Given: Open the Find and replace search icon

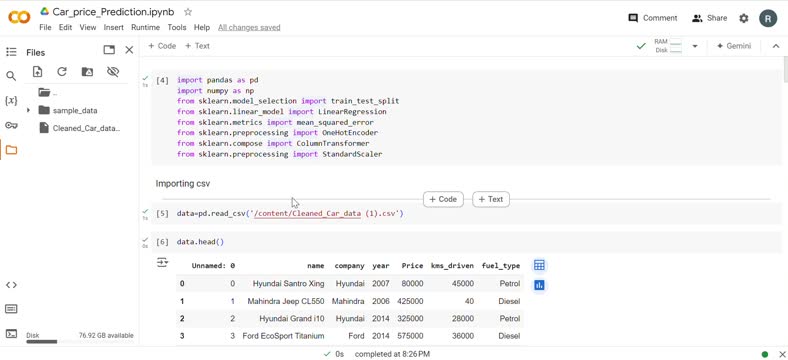Looking at the screenshot, I should [11, 76].
